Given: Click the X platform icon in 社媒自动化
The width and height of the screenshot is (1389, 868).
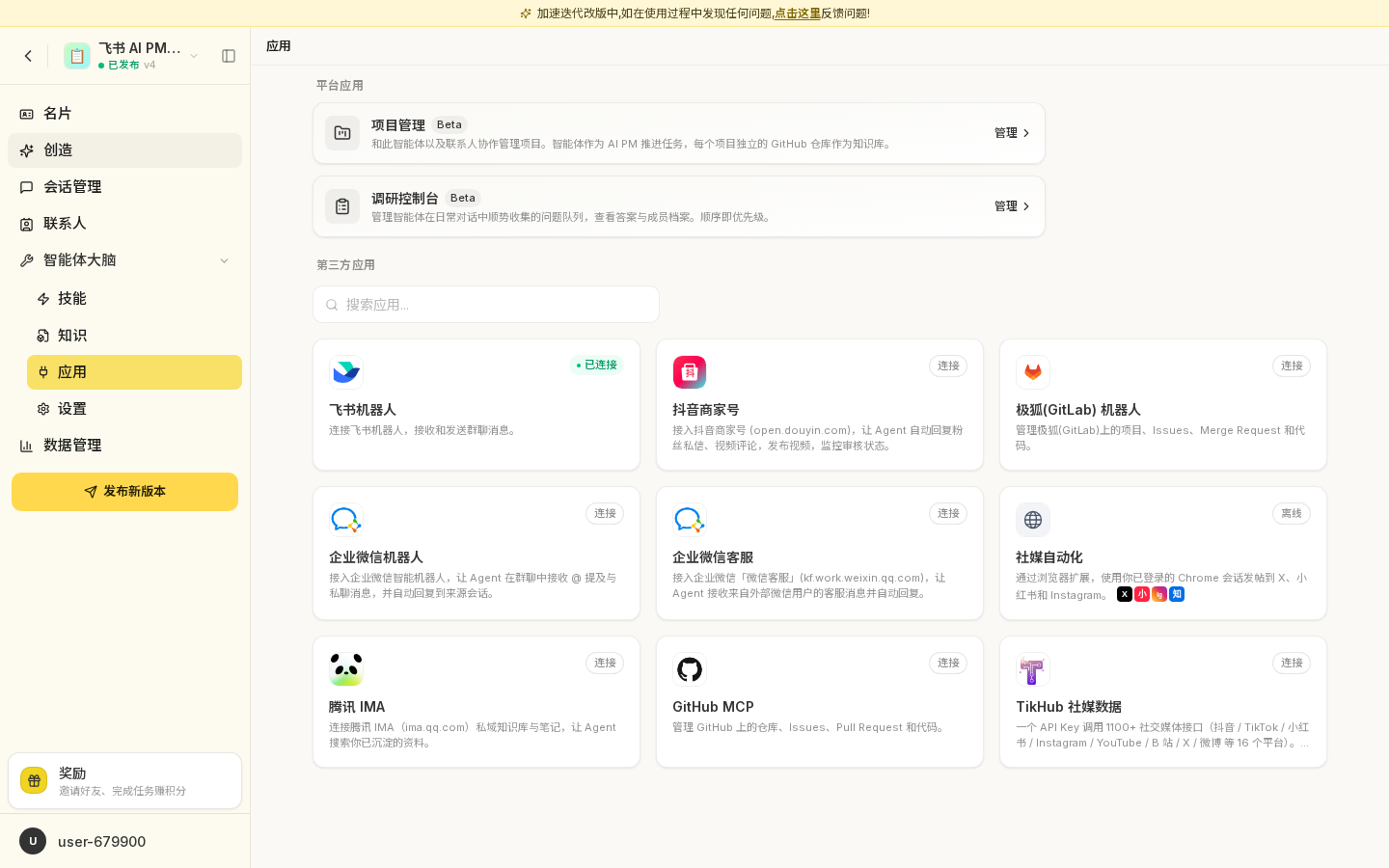Looking at the screenshot, I should [x=1125, y=594].
